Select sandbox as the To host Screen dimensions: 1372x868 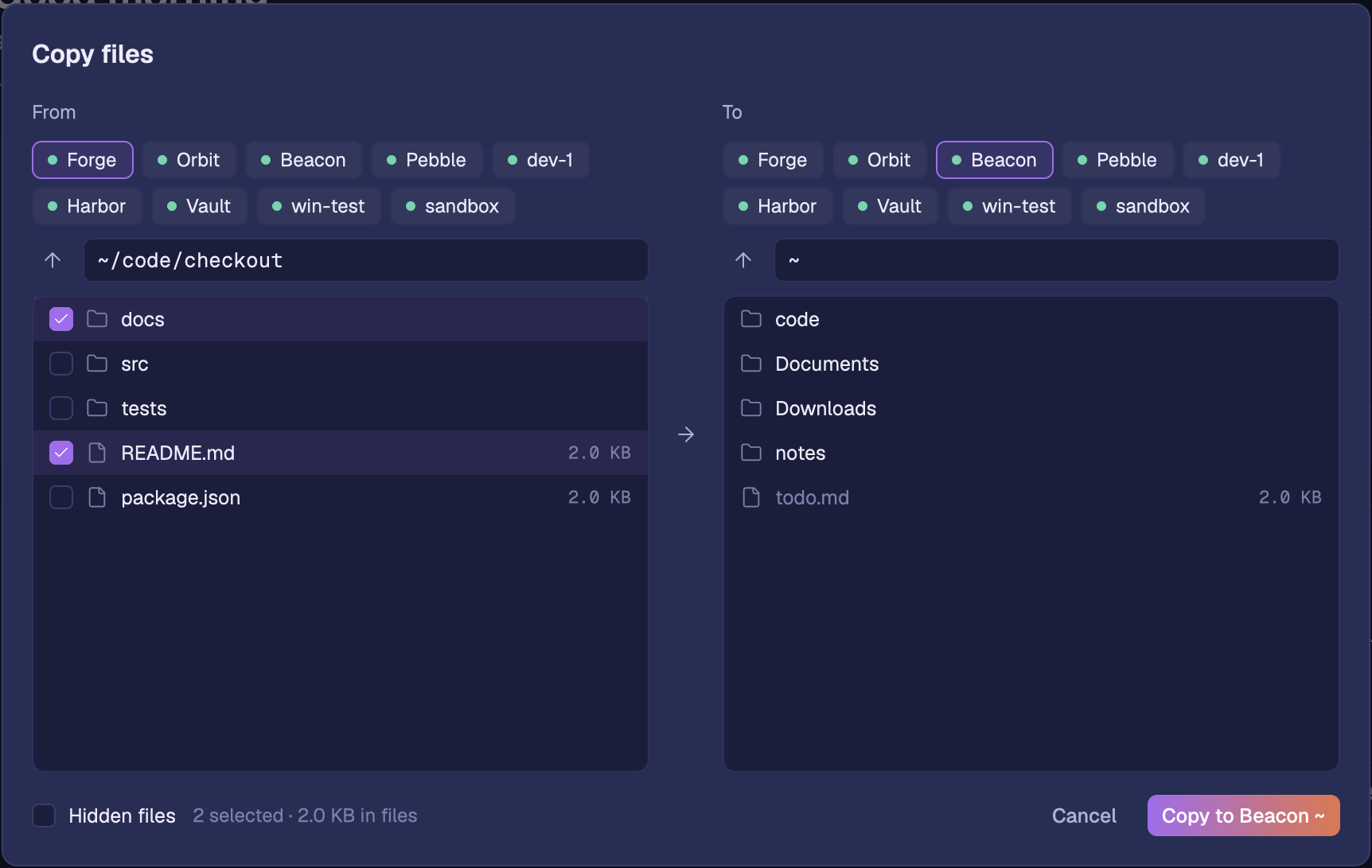coord(1143,206)
